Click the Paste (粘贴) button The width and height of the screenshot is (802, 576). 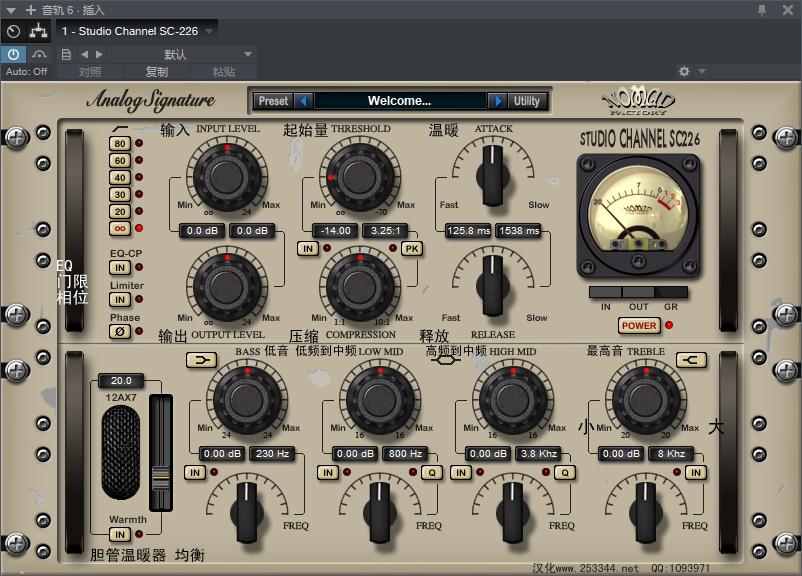click(x=224, y=72)
